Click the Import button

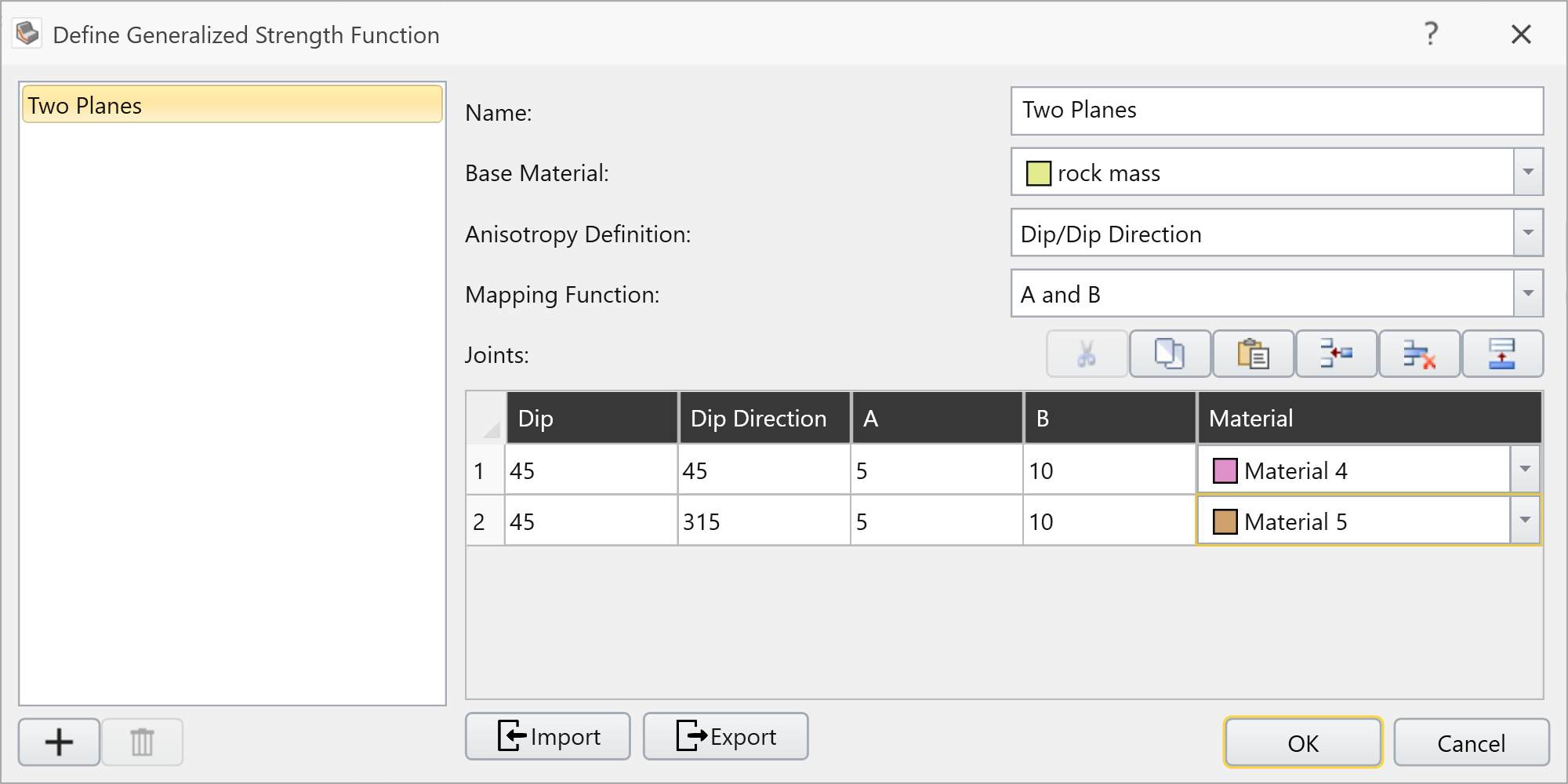click(548, 736)
